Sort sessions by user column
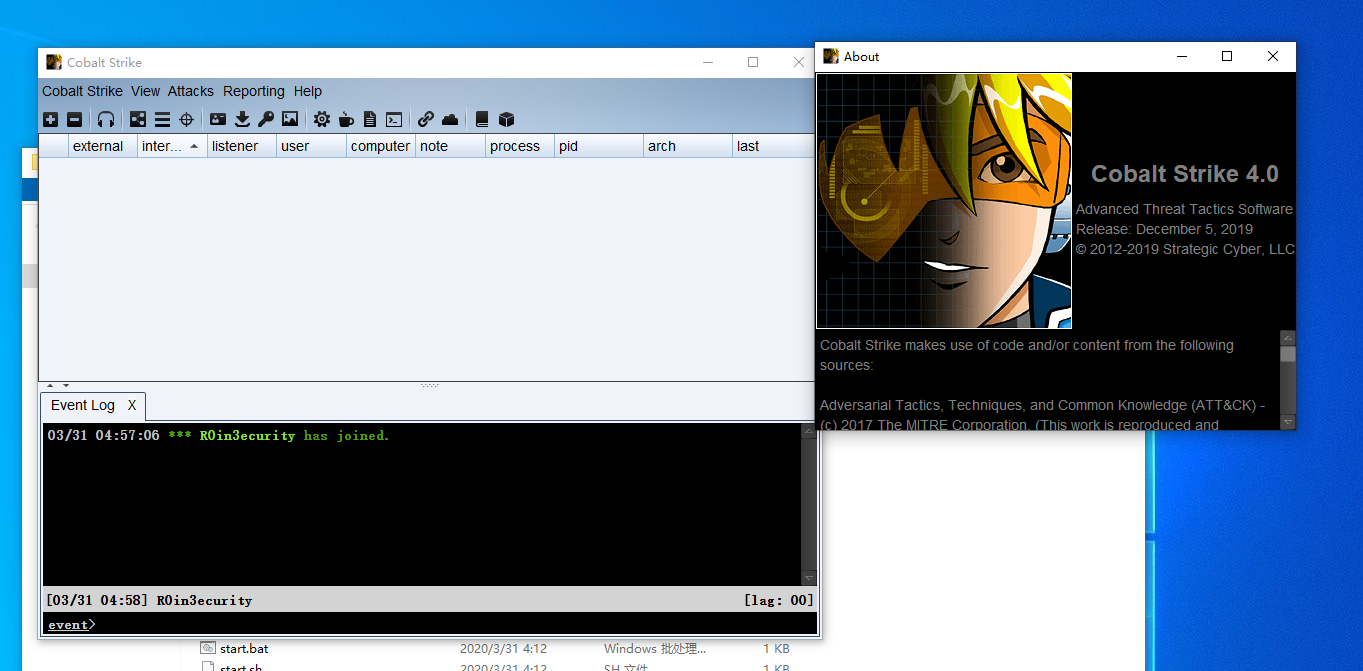The width and height of the screenshot is (1363, 671). [312, 146]
